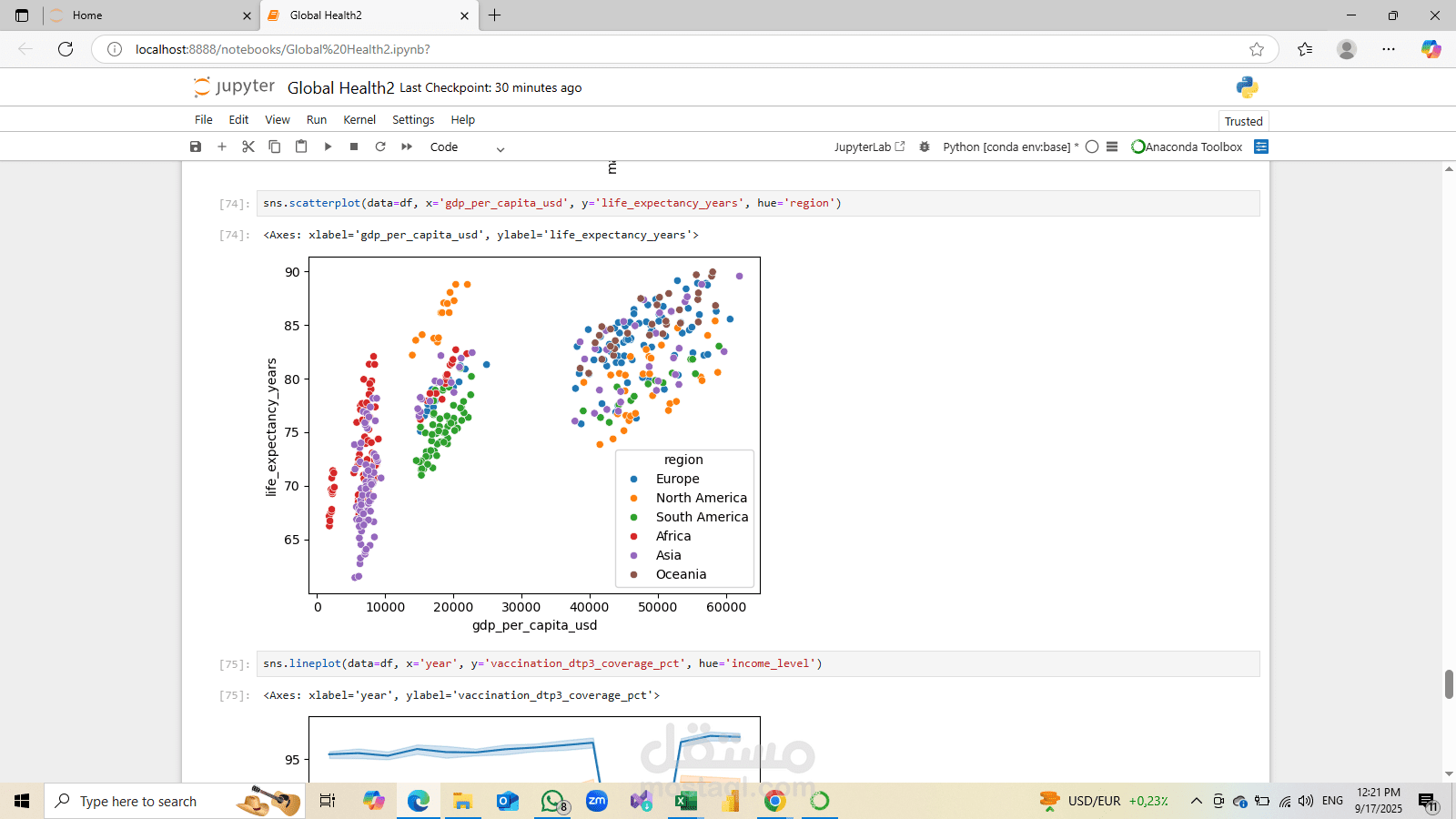Click the Oceania legend label
Image resolution: width=1456 pixels, height=819 pixels.
coord(681,574)
